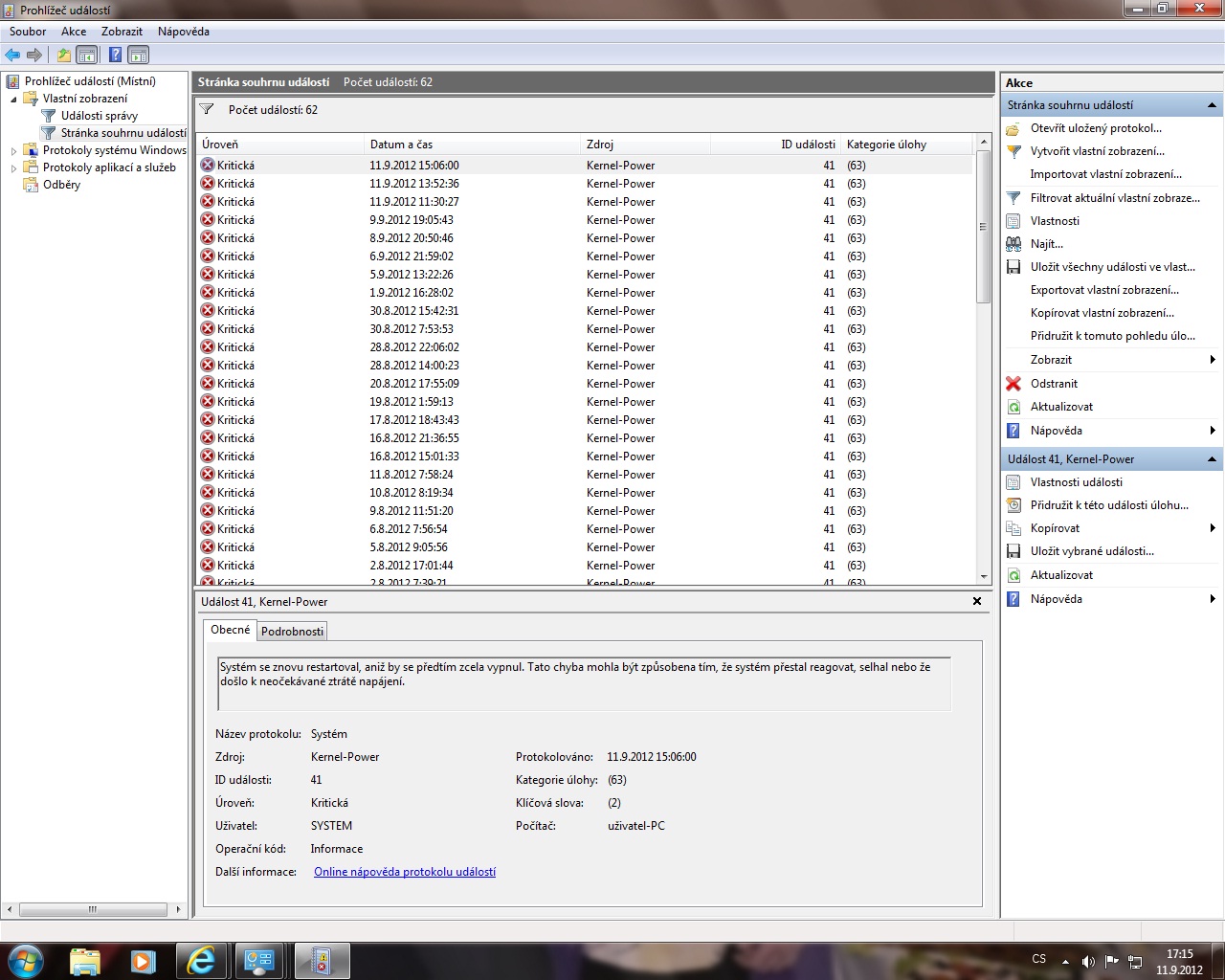1225x980 pixels.
Task: Open the Windows Start menu orb
Action: pyautogui.click(x=26, y=960)
